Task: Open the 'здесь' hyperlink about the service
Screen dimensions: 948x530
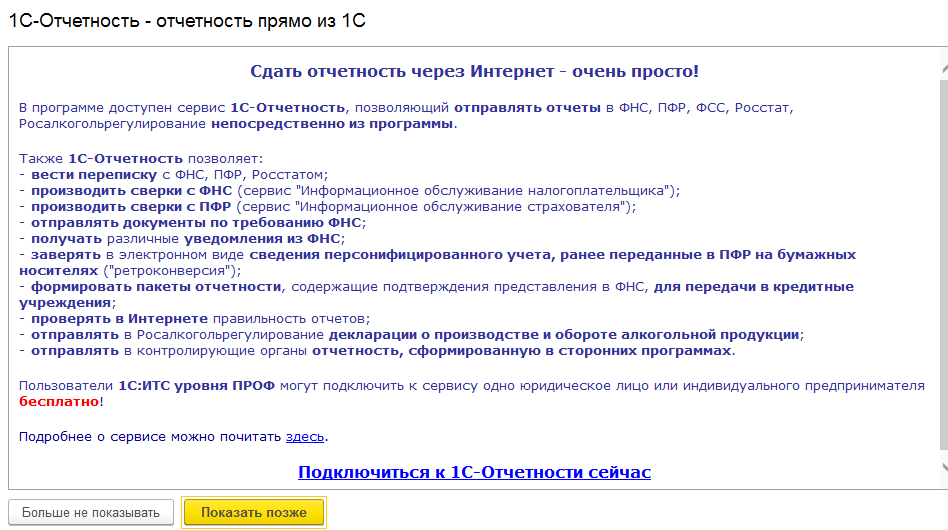Action: point(305,436)
